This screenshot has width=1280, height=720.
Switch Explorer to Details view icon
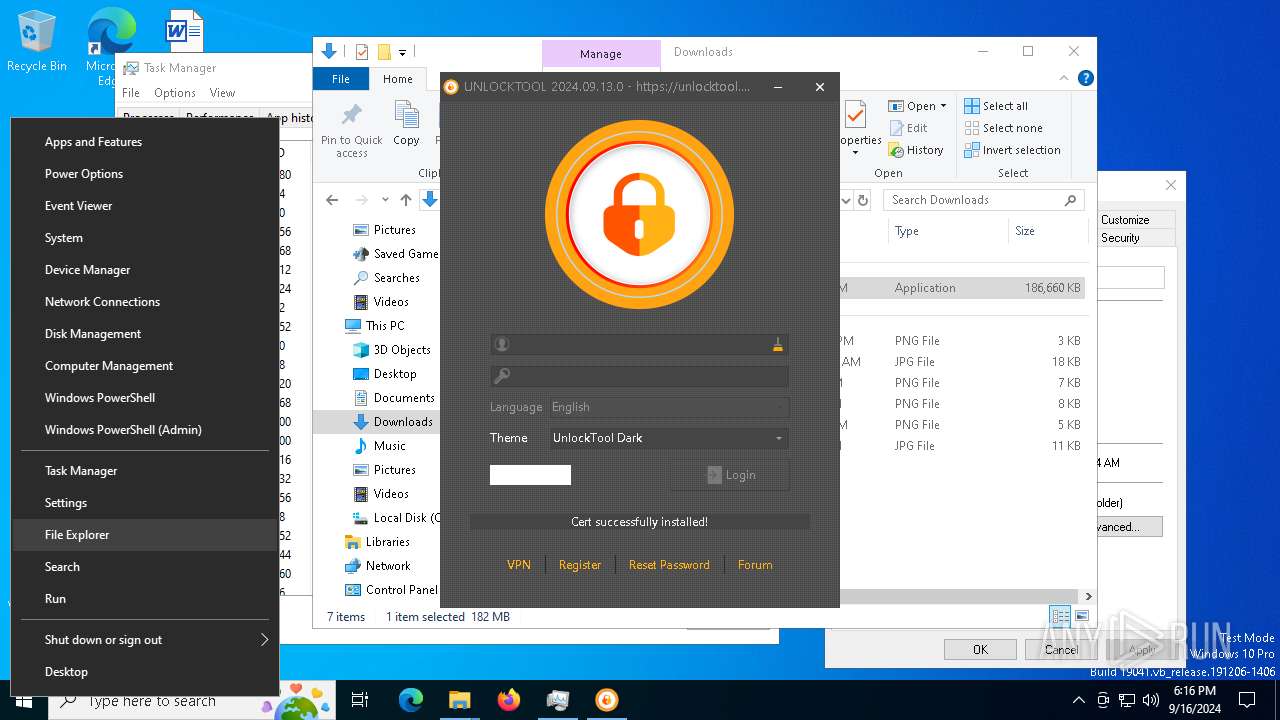[x=1060, y=617]
